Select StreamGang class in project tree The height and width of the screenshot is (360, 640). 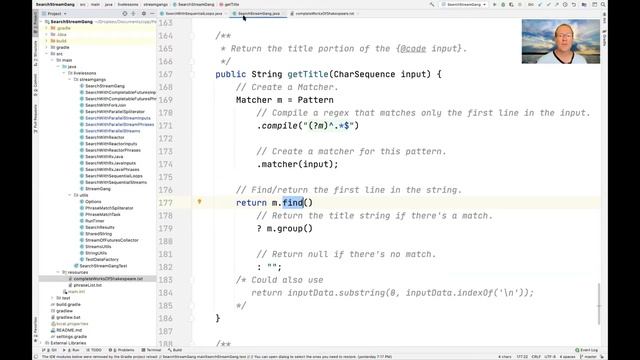tap(98, 189)
